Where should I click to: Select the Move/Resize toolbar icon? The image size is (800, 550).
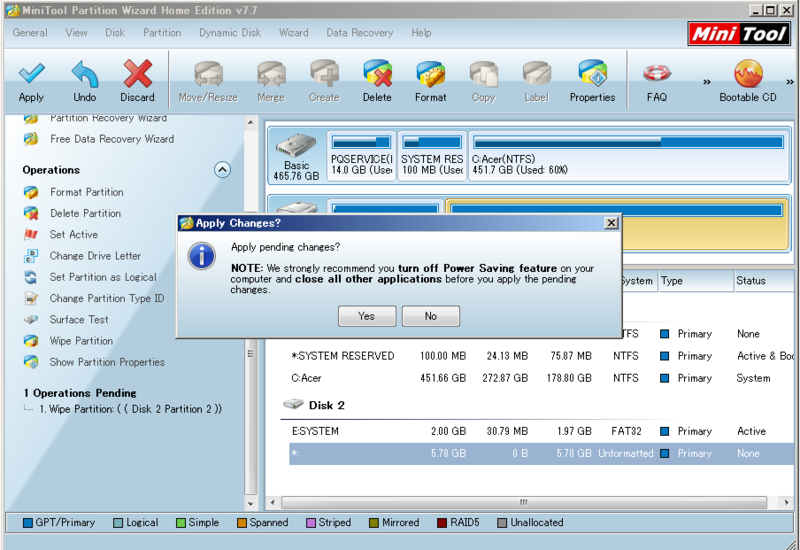click(x=208, y=74)
